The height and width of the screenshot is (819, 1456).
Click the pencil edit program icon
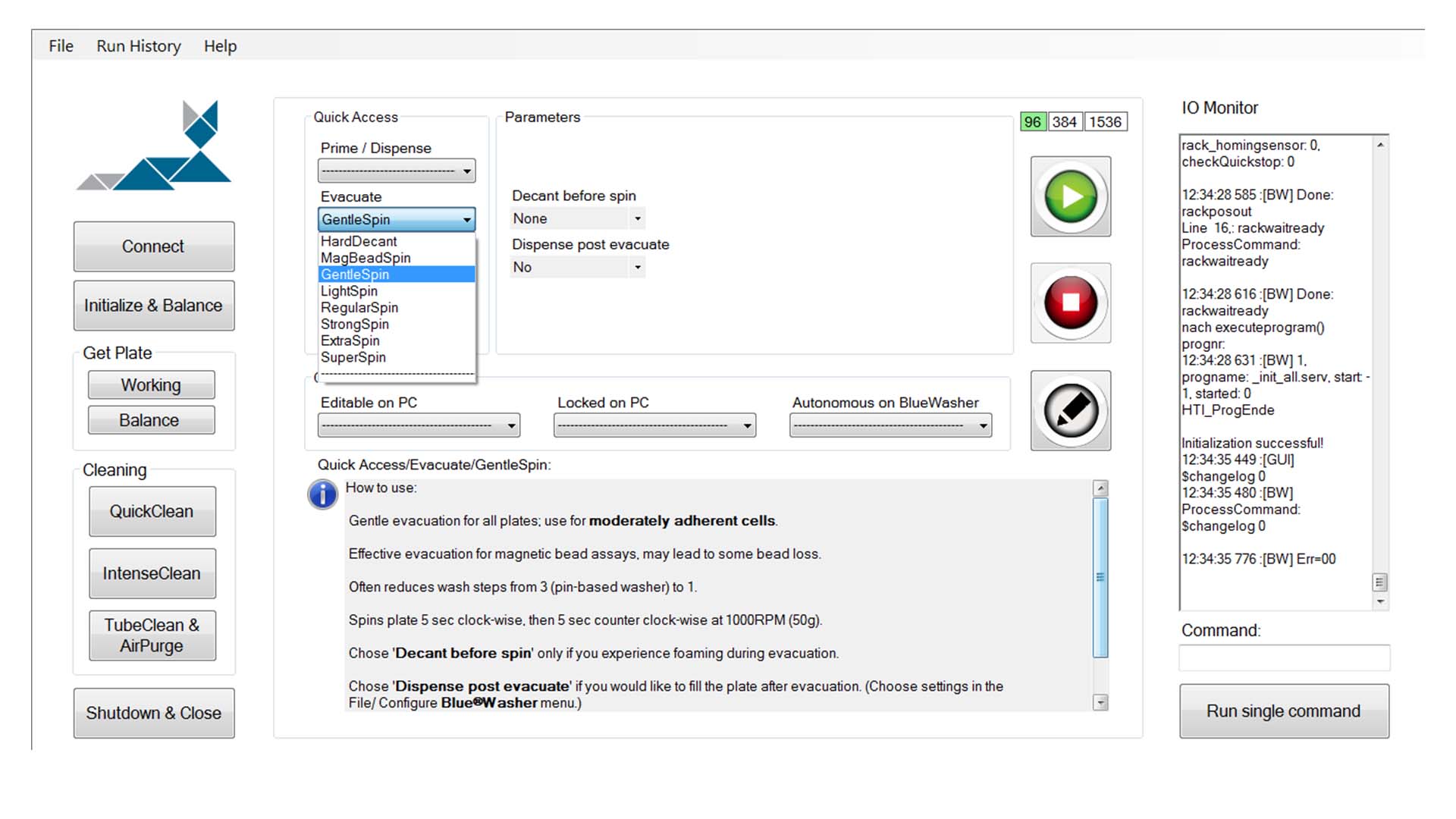1070,410
